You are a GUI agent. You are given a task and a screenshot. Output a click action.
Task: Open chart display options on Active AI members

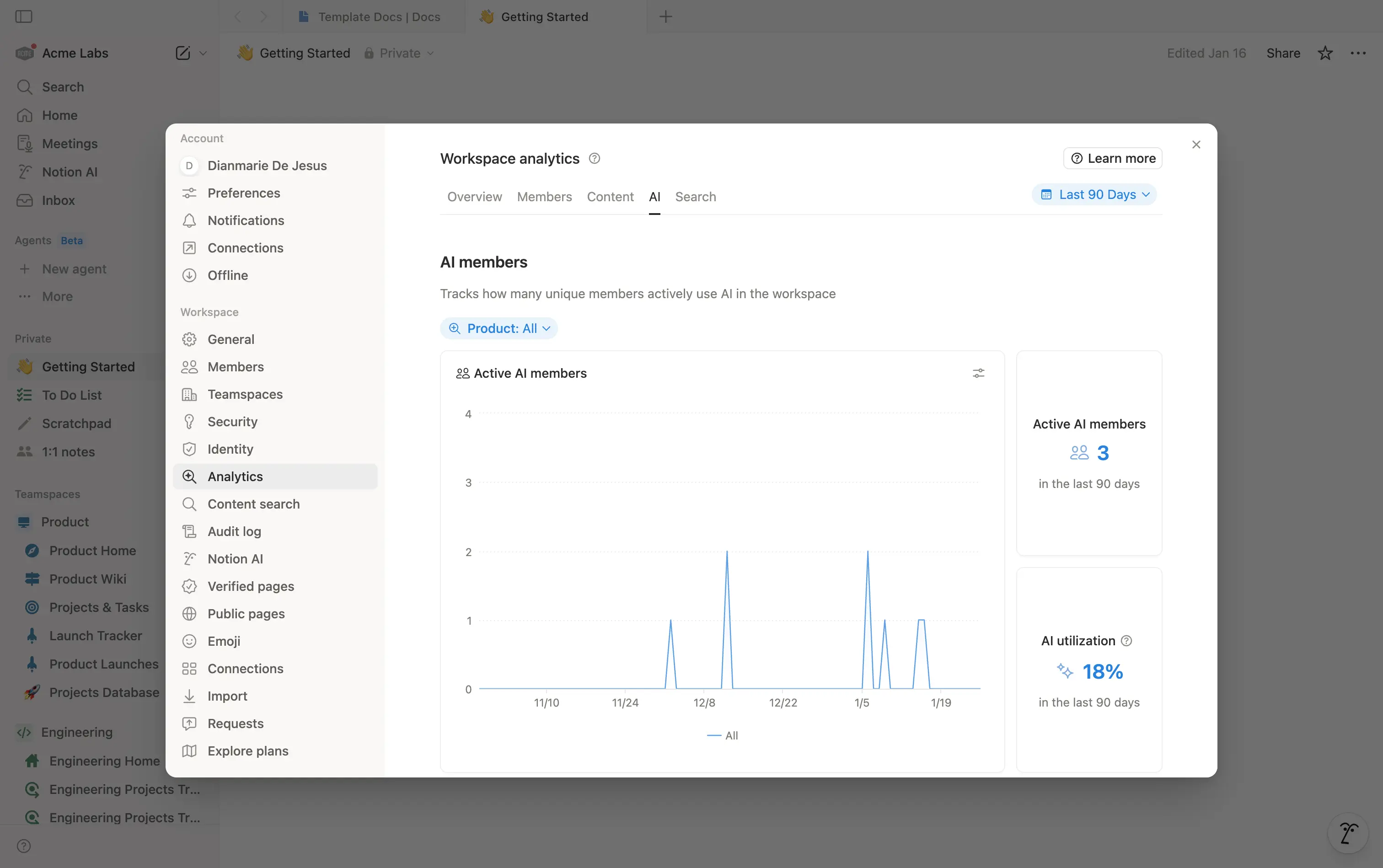tap(978, 373)
